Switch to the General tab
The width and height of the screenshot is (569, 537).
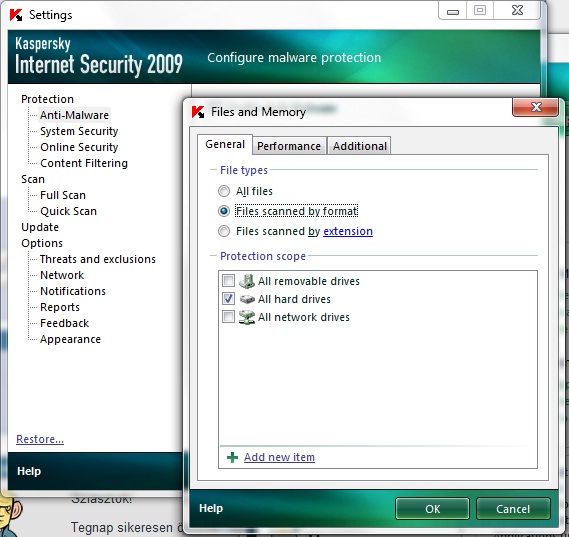[x=225, y=144]
